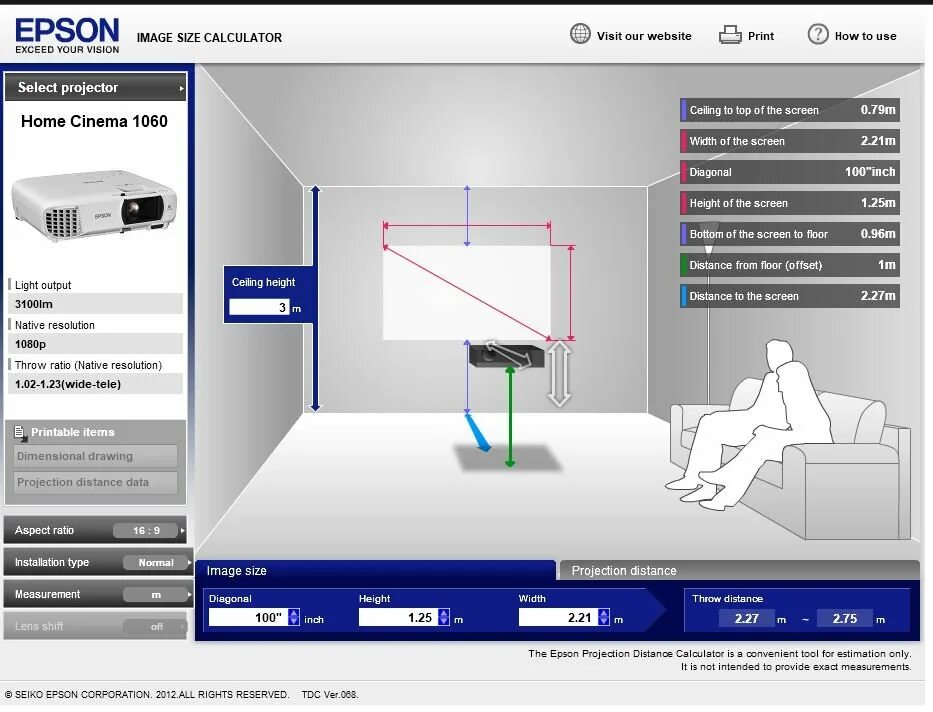Click the 1080p native resolution value

(x=95, y=344)
